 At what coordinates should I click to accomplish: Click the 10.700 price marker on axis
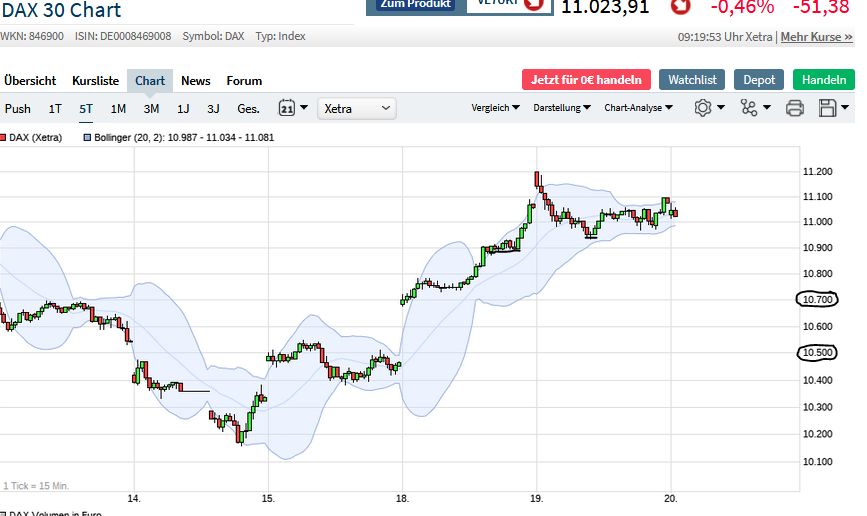tap(818, 299)
